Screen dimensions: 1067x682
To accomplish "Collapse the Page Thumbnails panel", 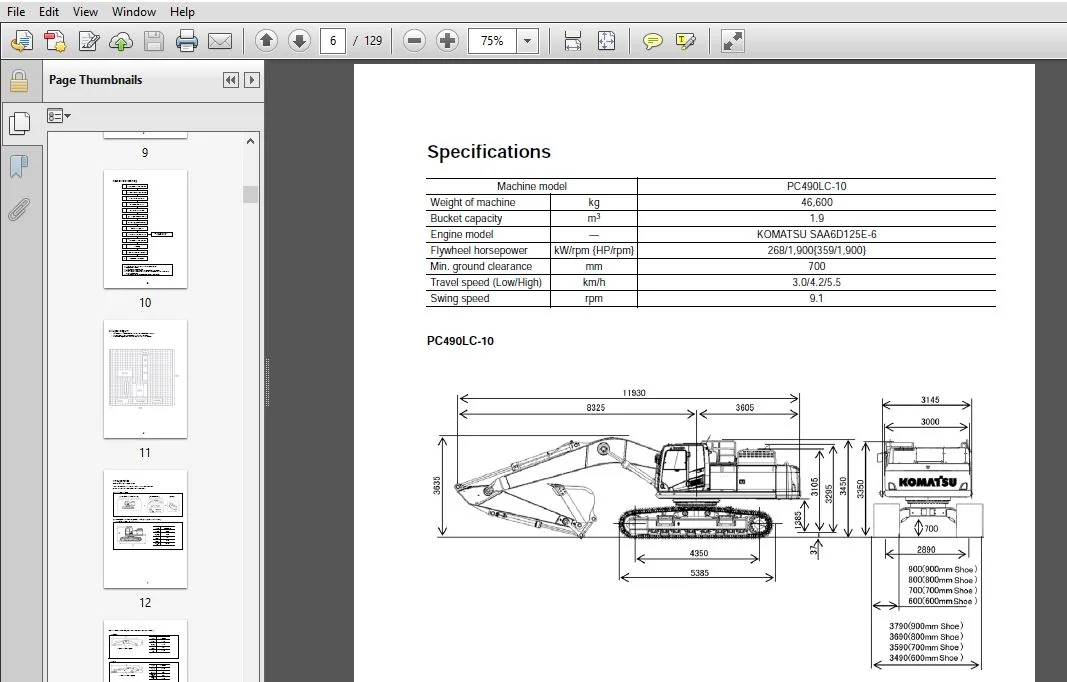I will point(231,80).
